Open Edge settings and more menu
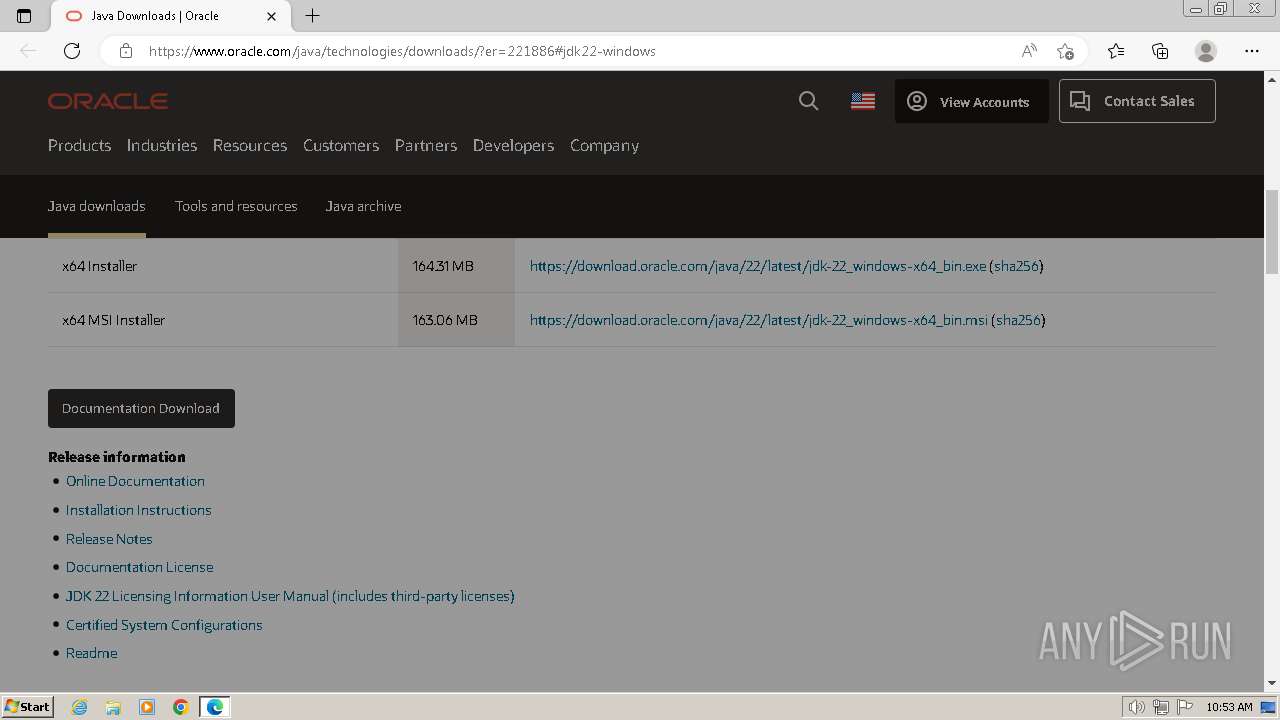 pyautogui.click(x=1252, y=51)
